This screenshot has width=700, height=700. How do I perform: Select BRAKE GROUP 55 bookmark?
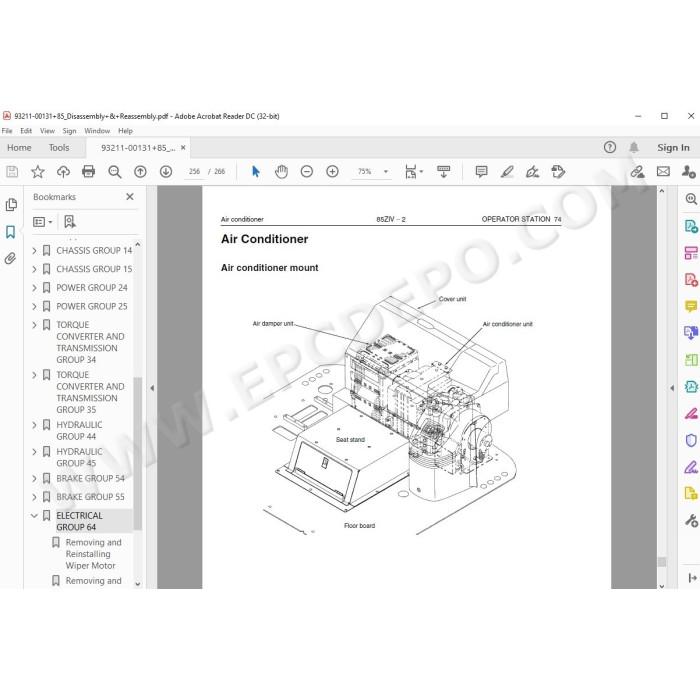(90, 497)
